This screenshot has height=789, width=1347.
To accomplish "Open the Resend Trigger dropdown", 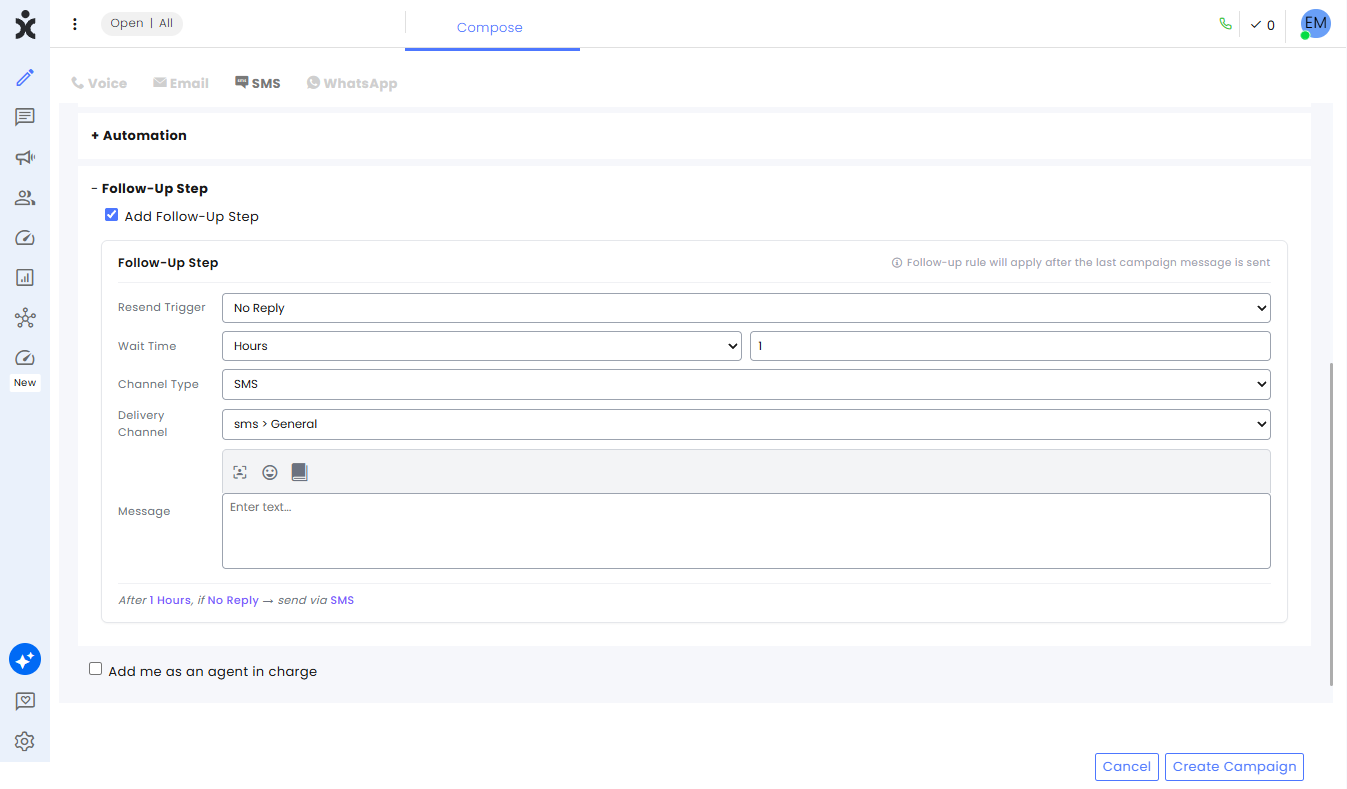I will point(746,308).
